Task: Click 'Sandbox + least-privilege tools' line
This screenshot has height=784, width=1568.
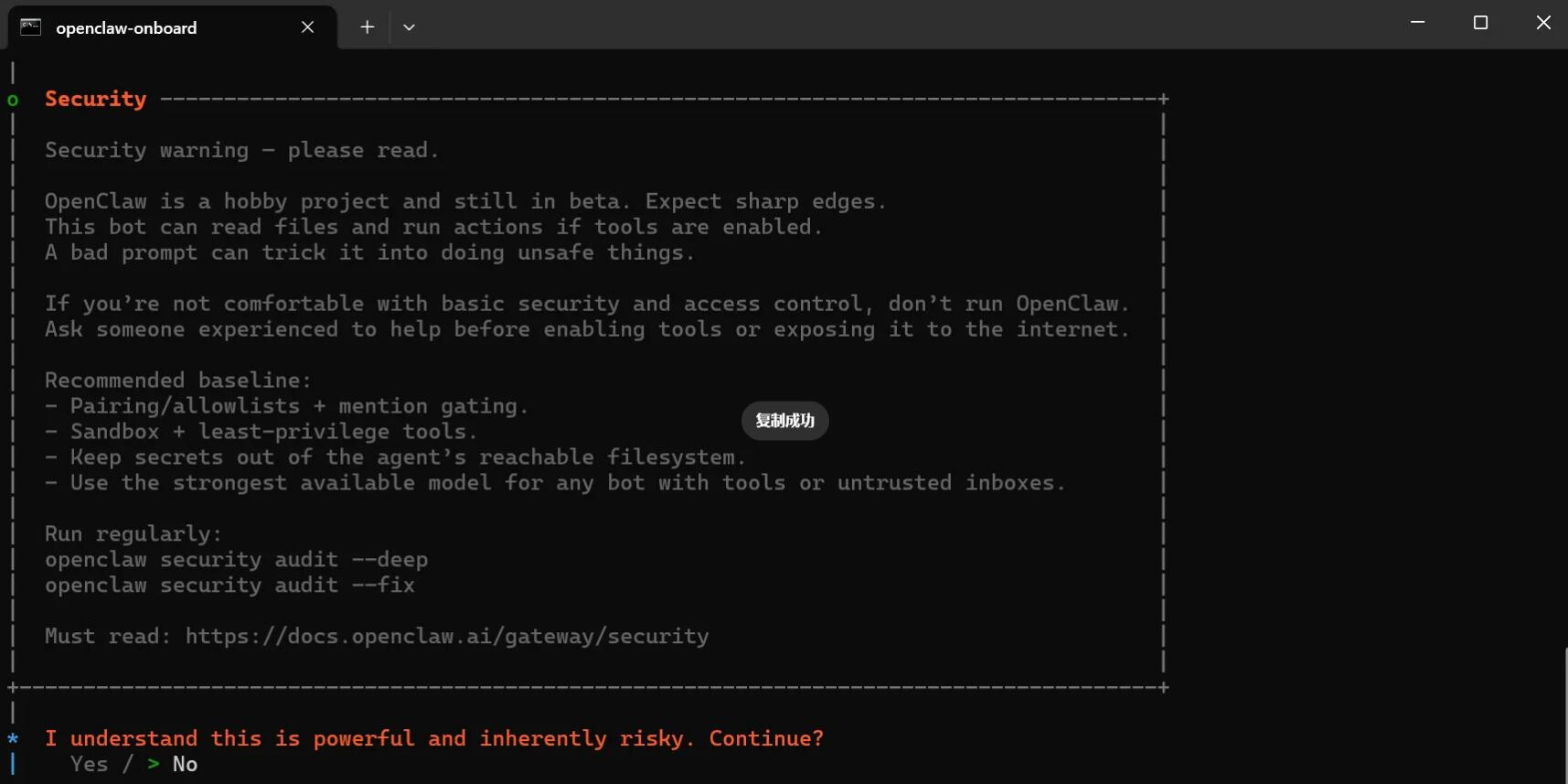Action: [261, 432]
